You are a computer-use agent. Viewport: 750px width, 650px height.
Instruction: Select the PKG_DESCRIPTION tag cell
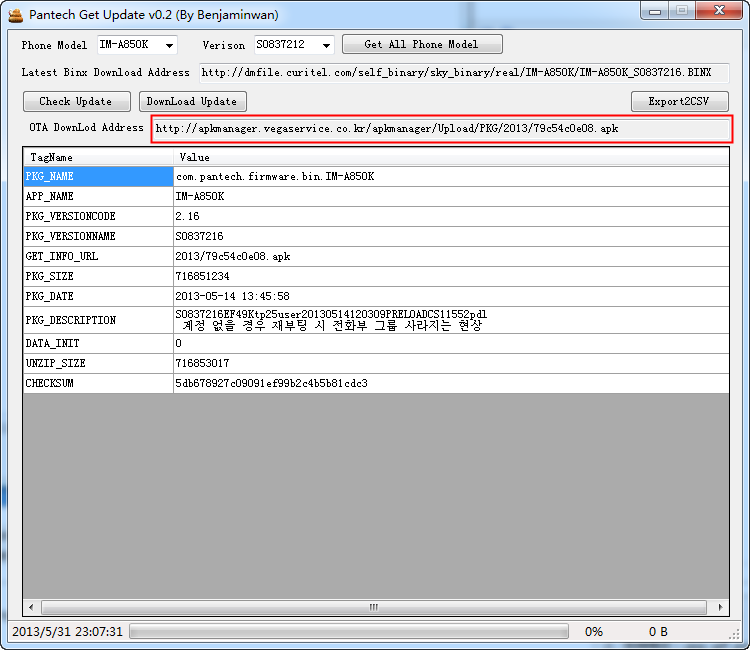tap(98, 320)
